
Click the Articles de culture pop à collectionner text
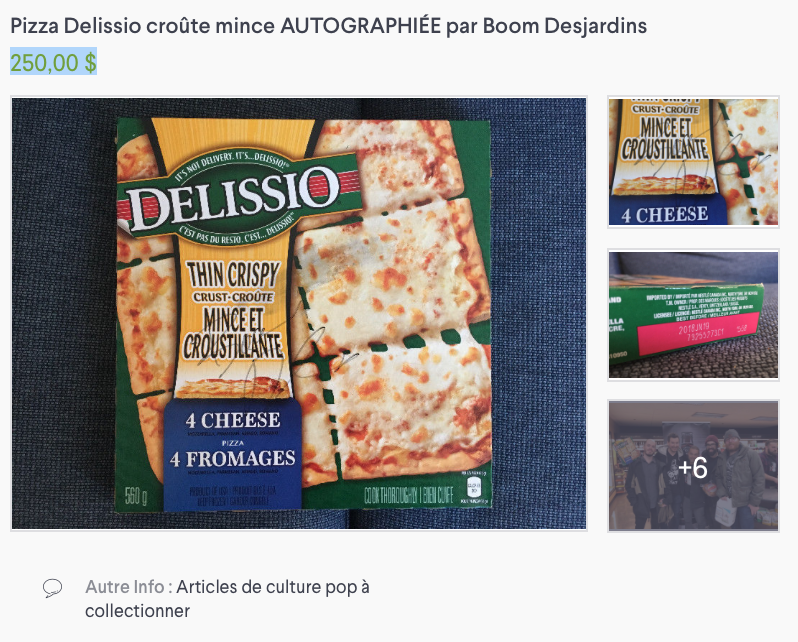(227, 599)
